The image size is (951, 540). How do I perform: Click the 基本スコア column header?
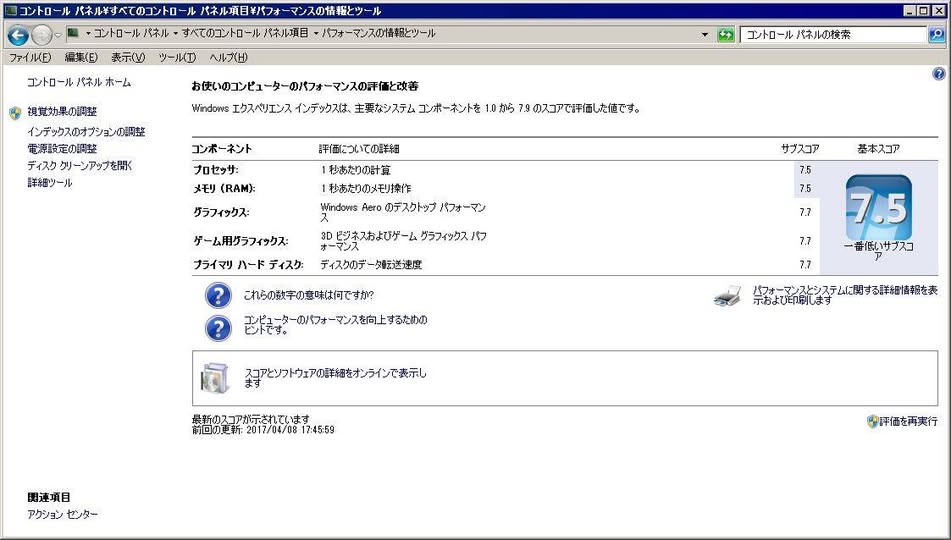coord(878,149)
